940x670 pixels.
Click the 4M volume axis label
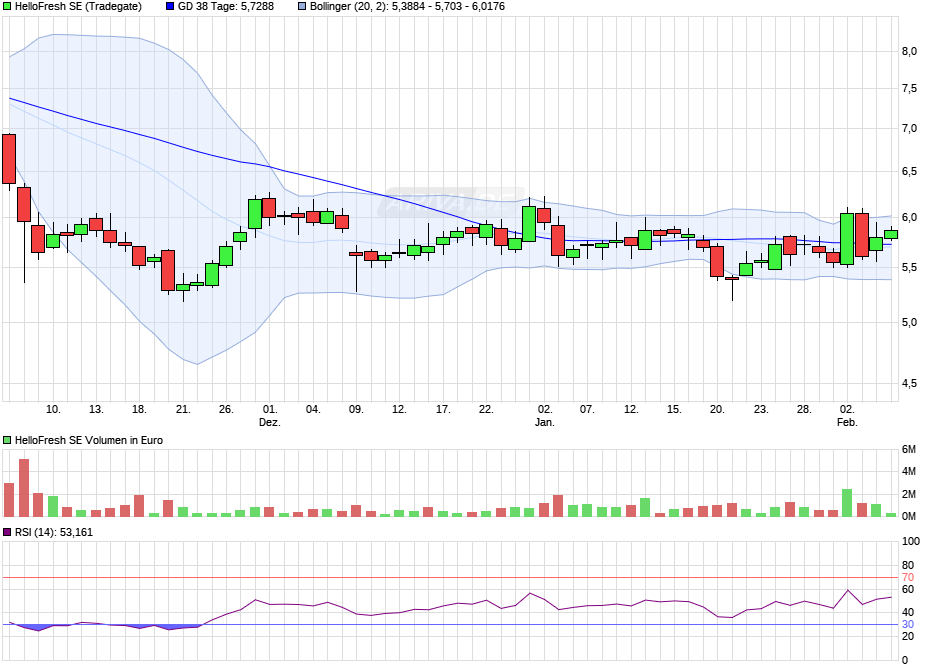[909, 471]
